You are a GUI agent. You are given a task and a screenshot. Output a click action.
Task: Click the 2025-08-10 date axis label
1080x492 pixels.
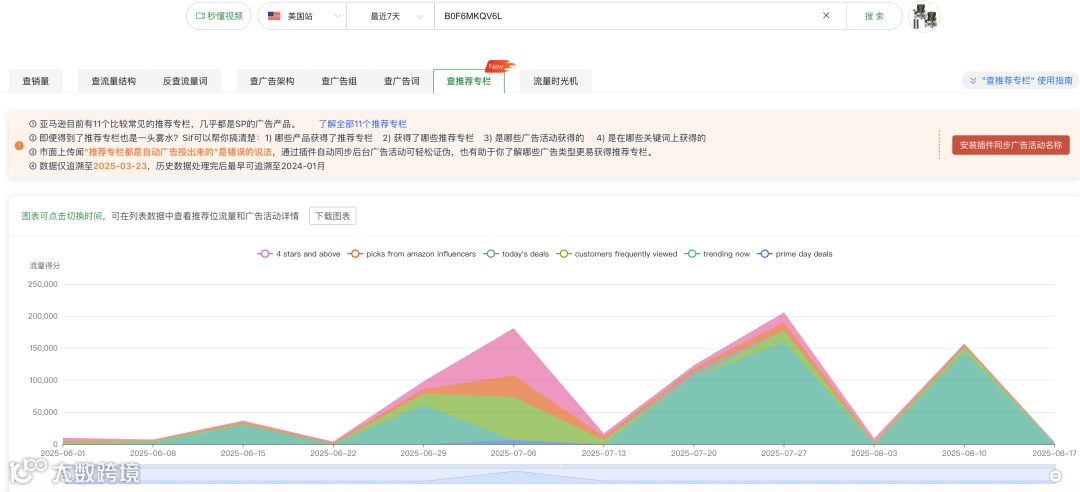[964, 453]
